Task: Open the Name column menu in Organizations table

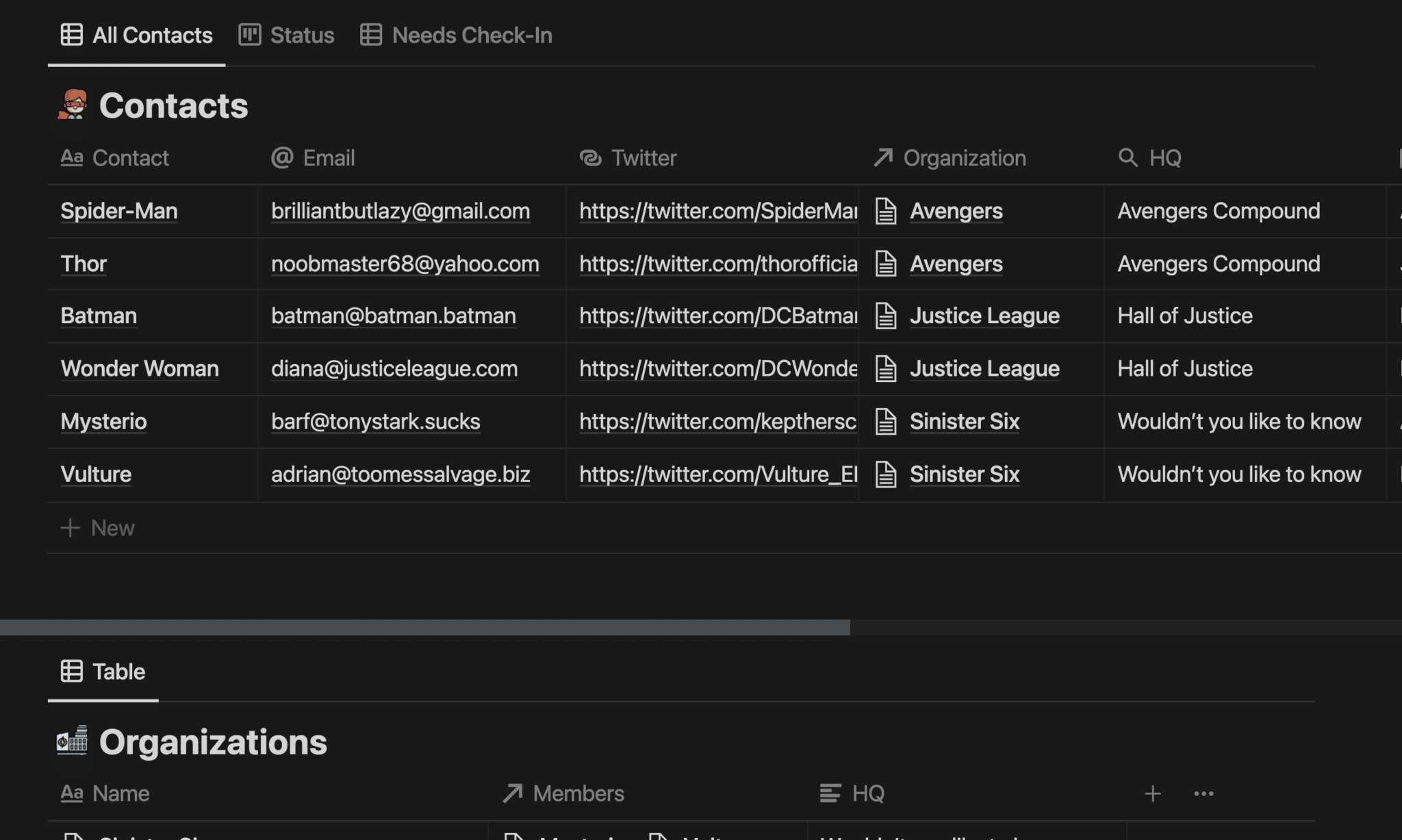Action: 121,793
